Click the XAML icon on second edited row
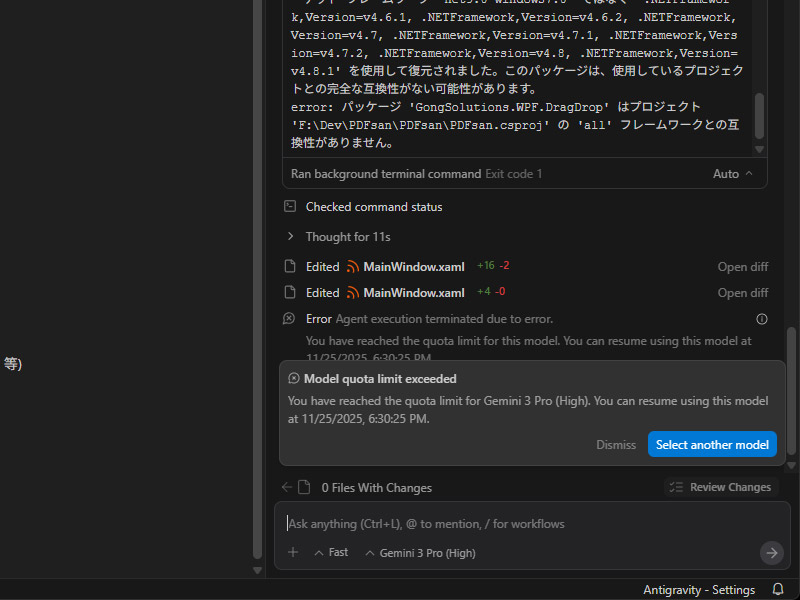Screen dimensions: 800x600 tap(353, 293)
